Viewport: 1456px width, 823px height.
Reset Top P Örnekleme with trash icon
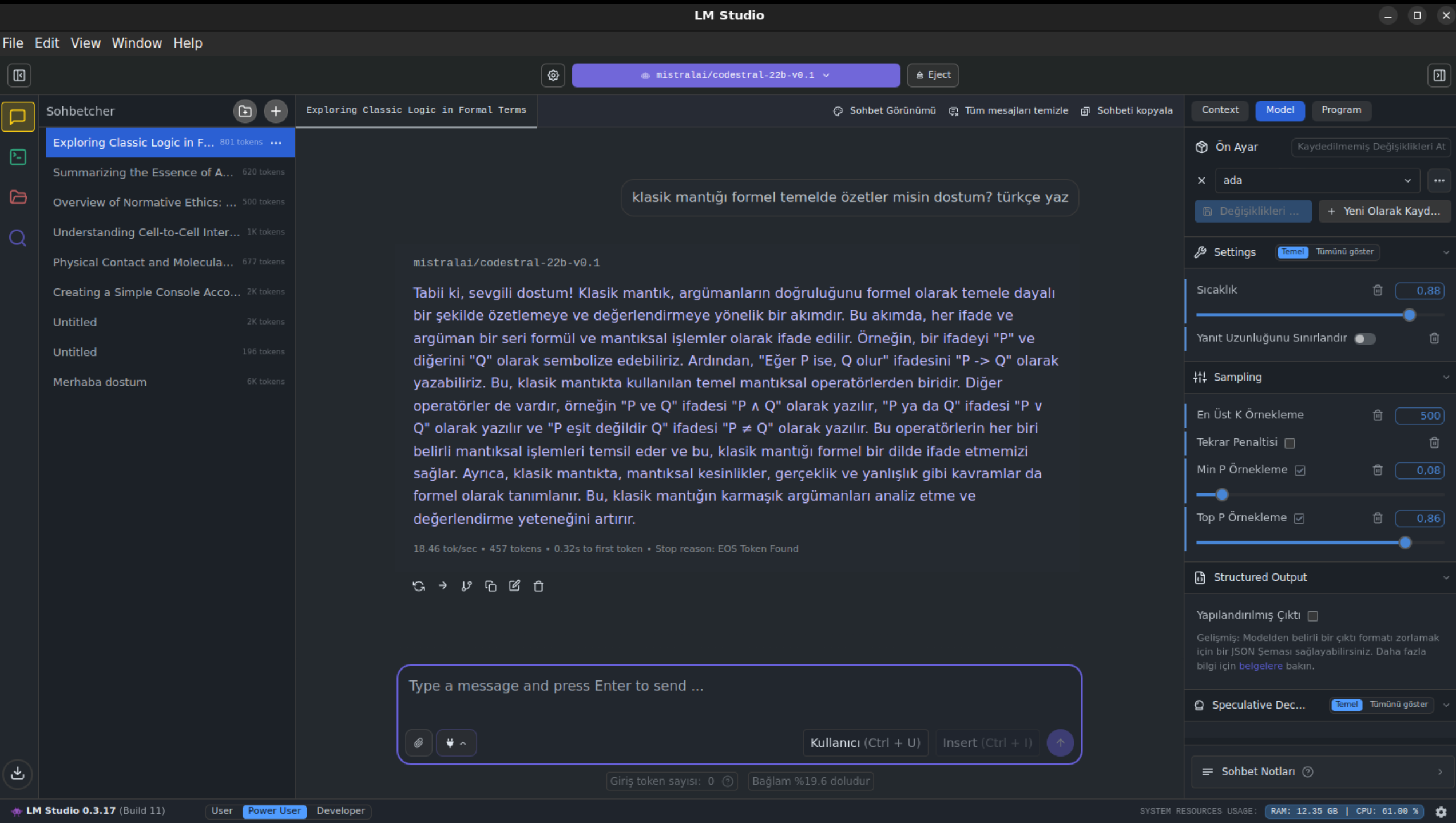click(1378, 518)
